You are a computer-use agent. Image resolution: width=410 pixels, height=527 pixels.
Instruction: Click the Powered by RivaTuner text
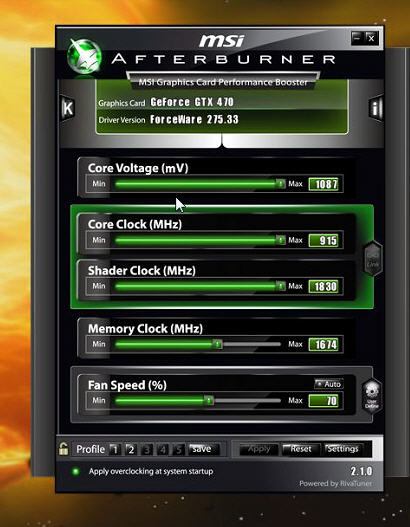[x=335, y=484]
